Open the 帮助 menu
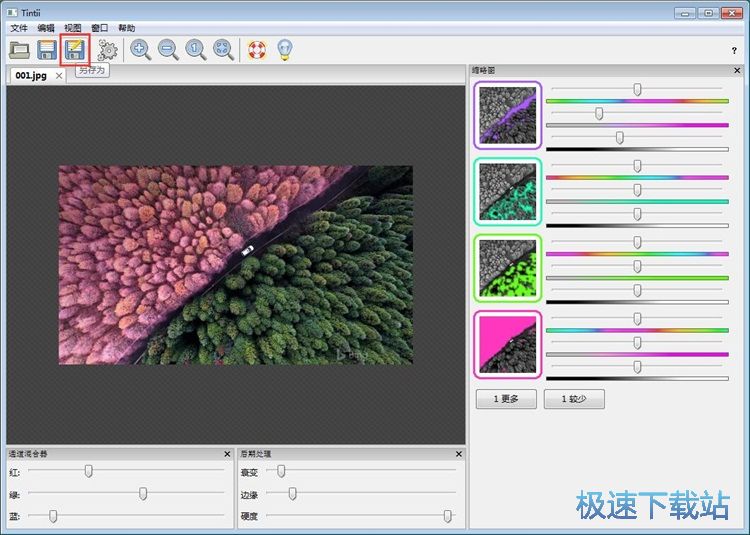The image size is (750, 535). click(126, 28)
